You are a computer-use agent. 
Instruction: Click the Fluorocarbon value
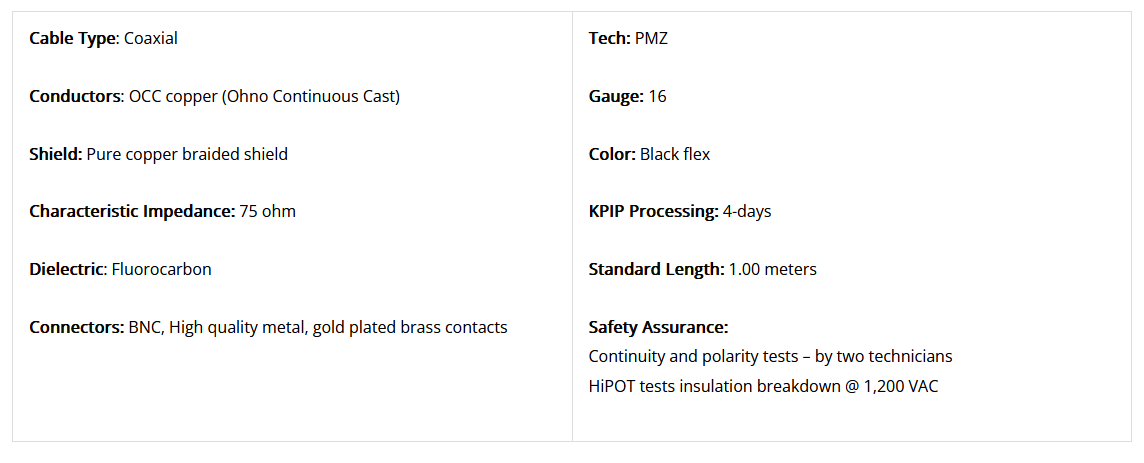(x=161, y=270)
